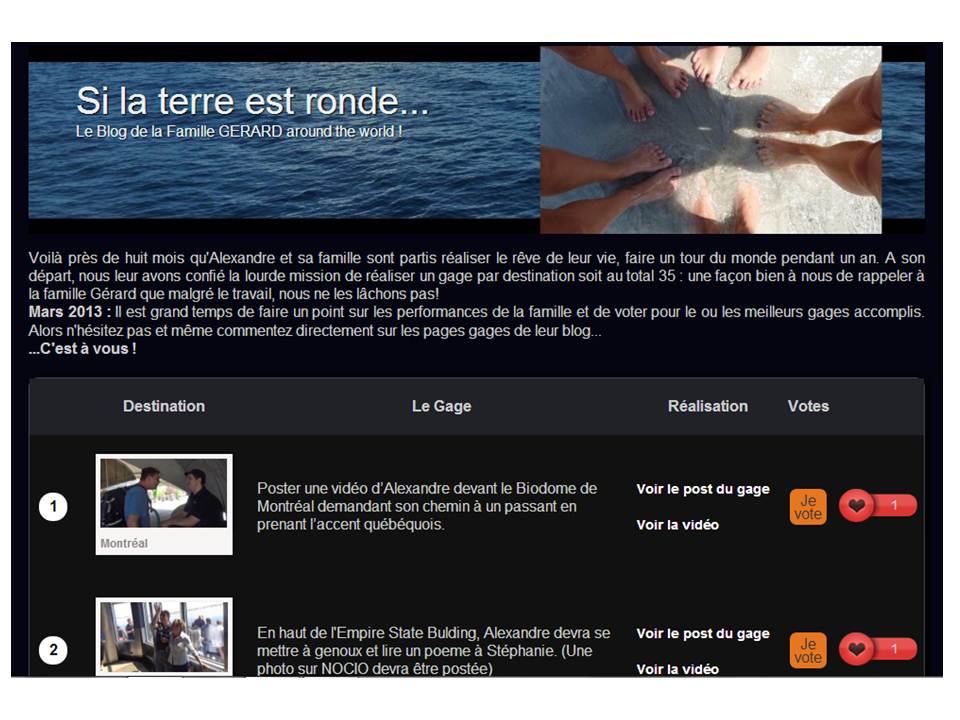Click the 'Destination' column header

[164, 406]
